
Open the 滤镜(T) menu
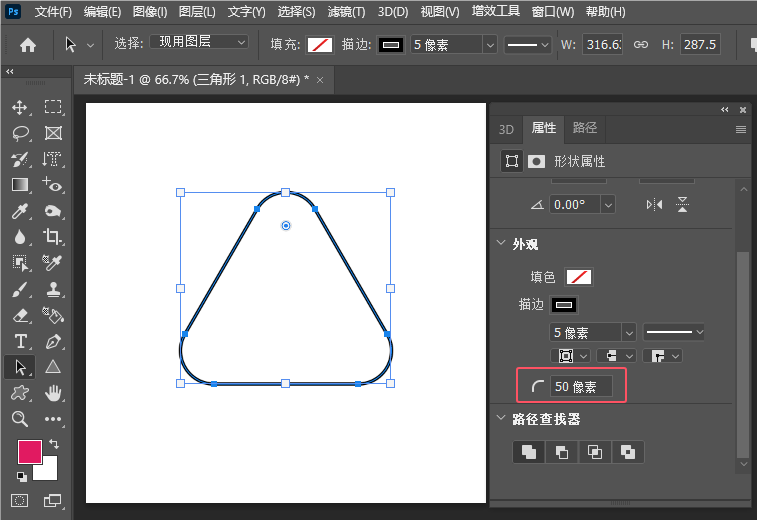tap(346, 12)
